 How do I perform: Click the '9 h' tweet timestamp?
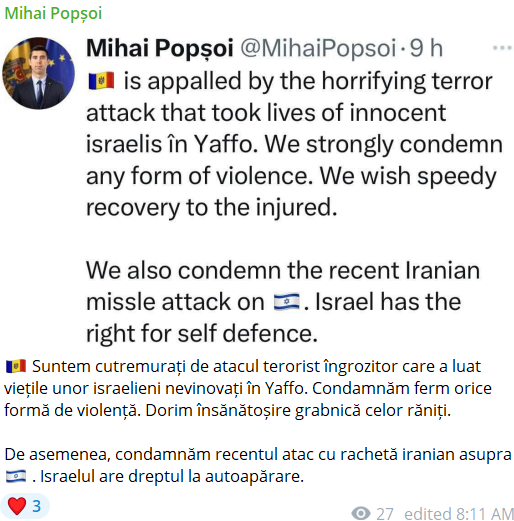426,48
